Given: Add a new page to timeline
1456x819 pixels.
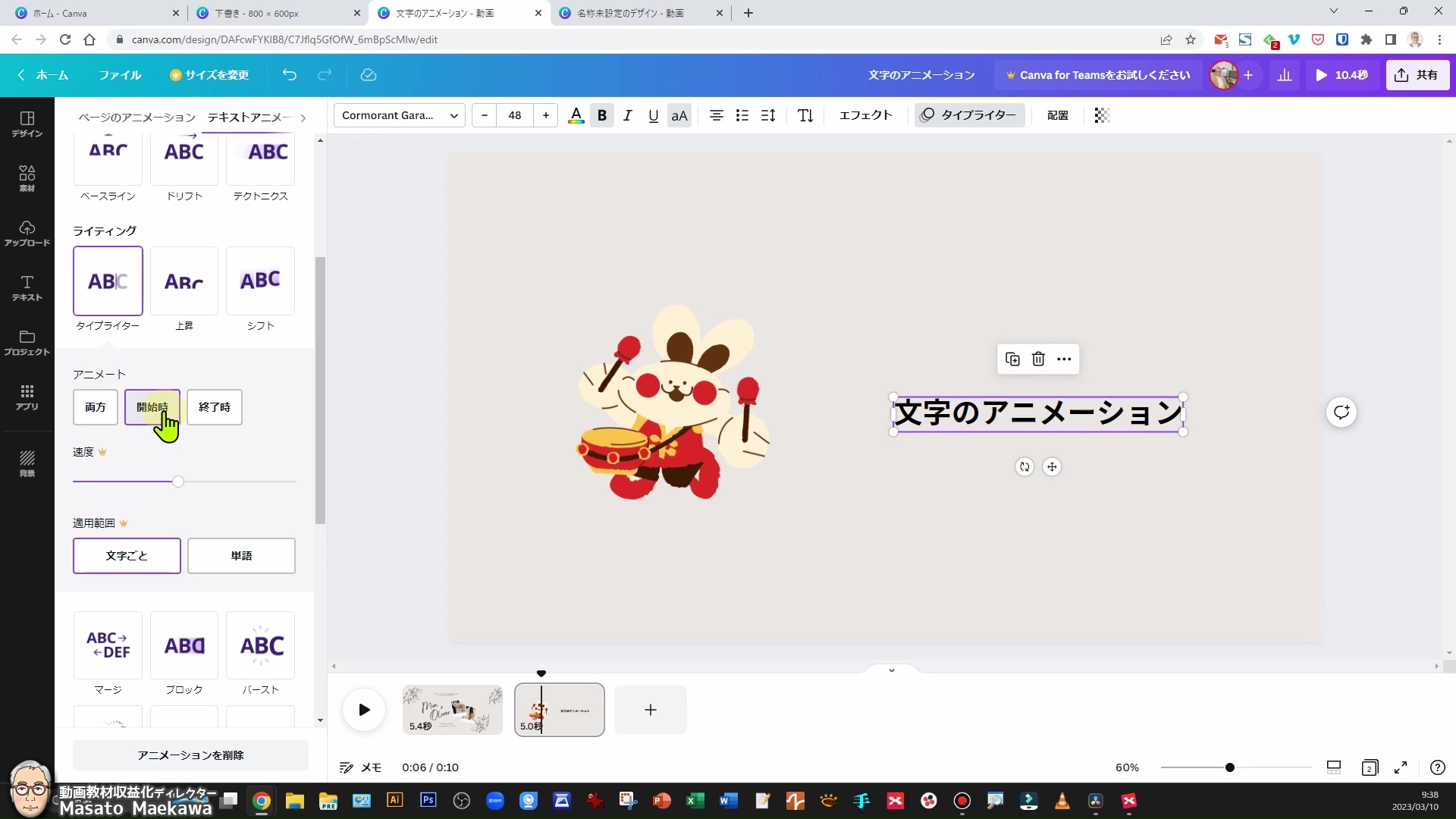Looking at the screenshot, I should click(x=651, y=710).
